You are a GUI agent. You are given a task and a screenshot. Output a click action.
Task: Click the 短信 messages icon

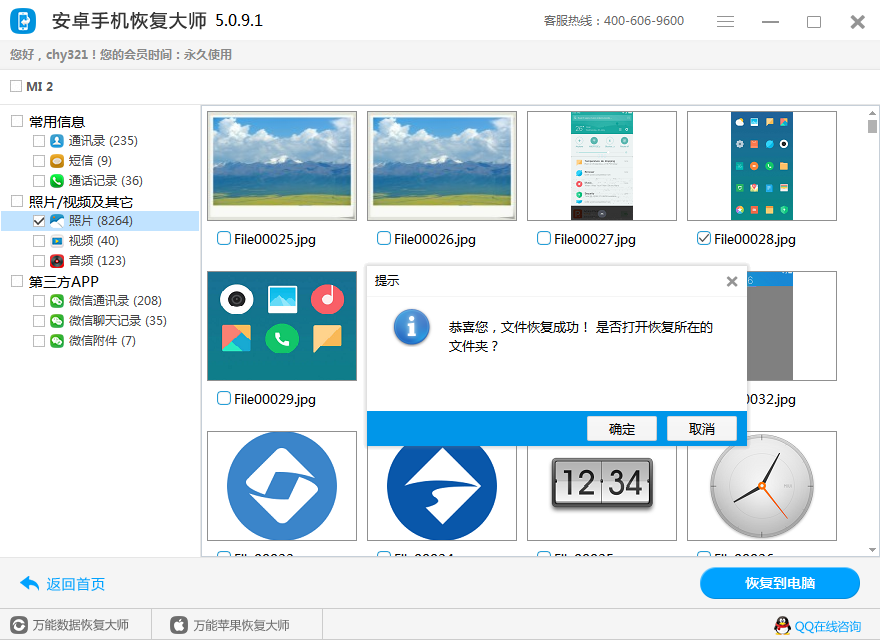[x=56, y=160]
